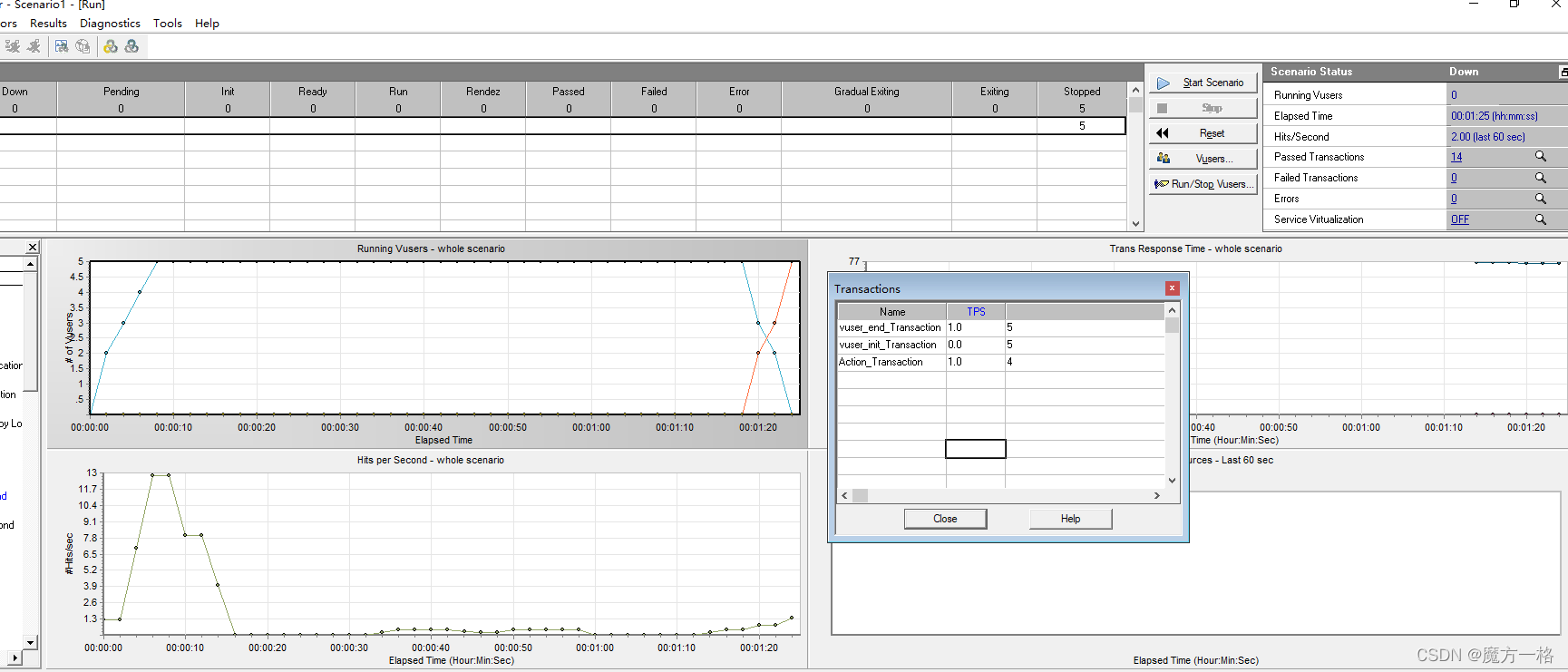Screen dimensions: 1568x672
Task: Click Start Scenario button
Action: pos(1203,83)
